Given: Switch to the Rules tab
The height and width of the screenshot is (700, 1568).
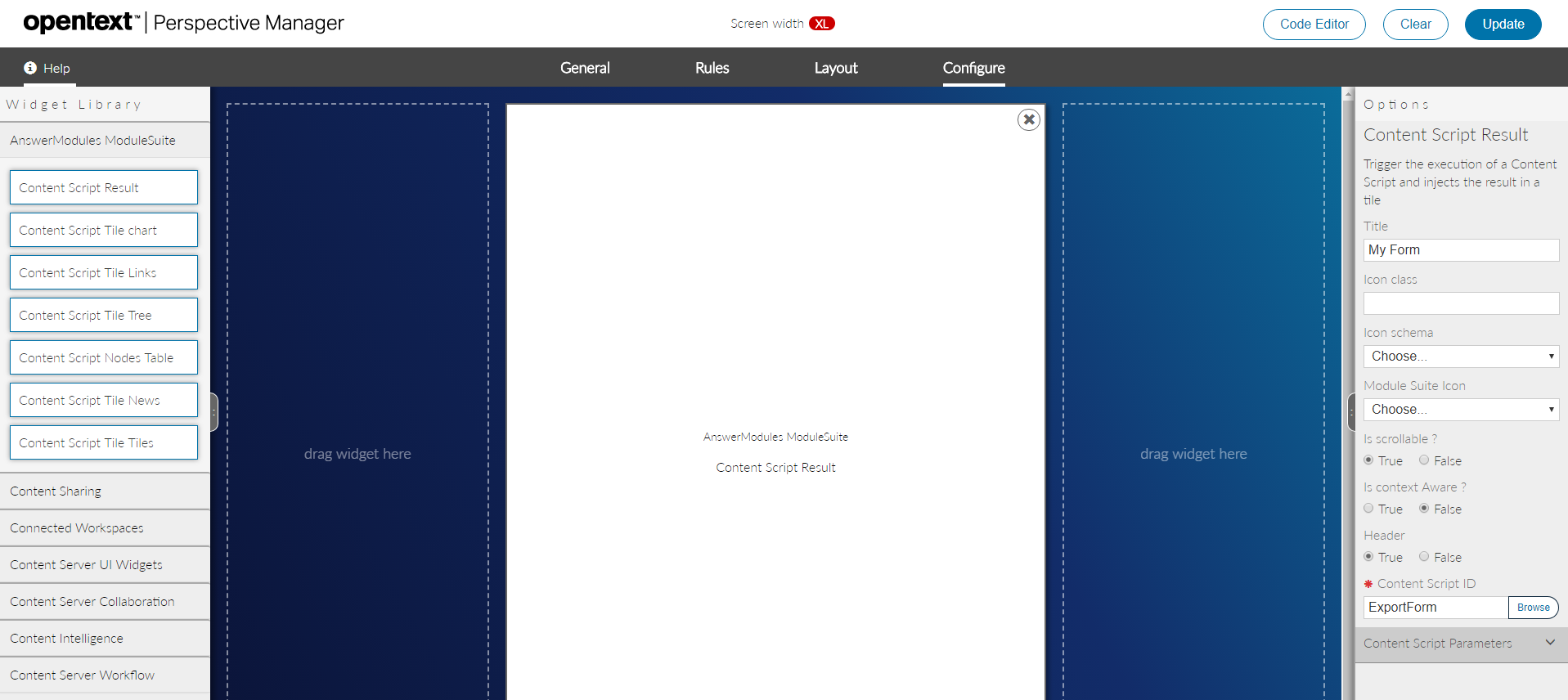Looking at the screenshot, I should pyautogui.click(x=712, y=68).
